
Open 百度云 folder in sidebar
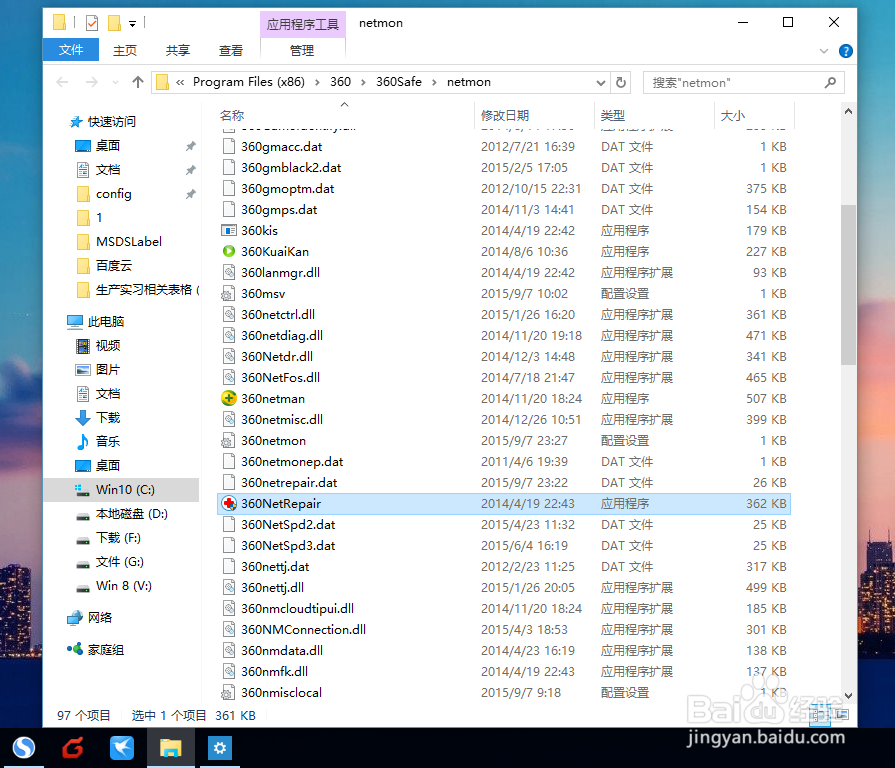pyautogui.click(x=114, y=266)
